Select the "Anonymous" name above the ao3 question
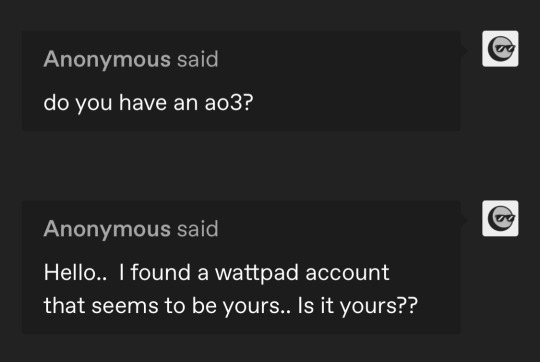The height and width of the screenshot is (362, 540). (107, 60)
